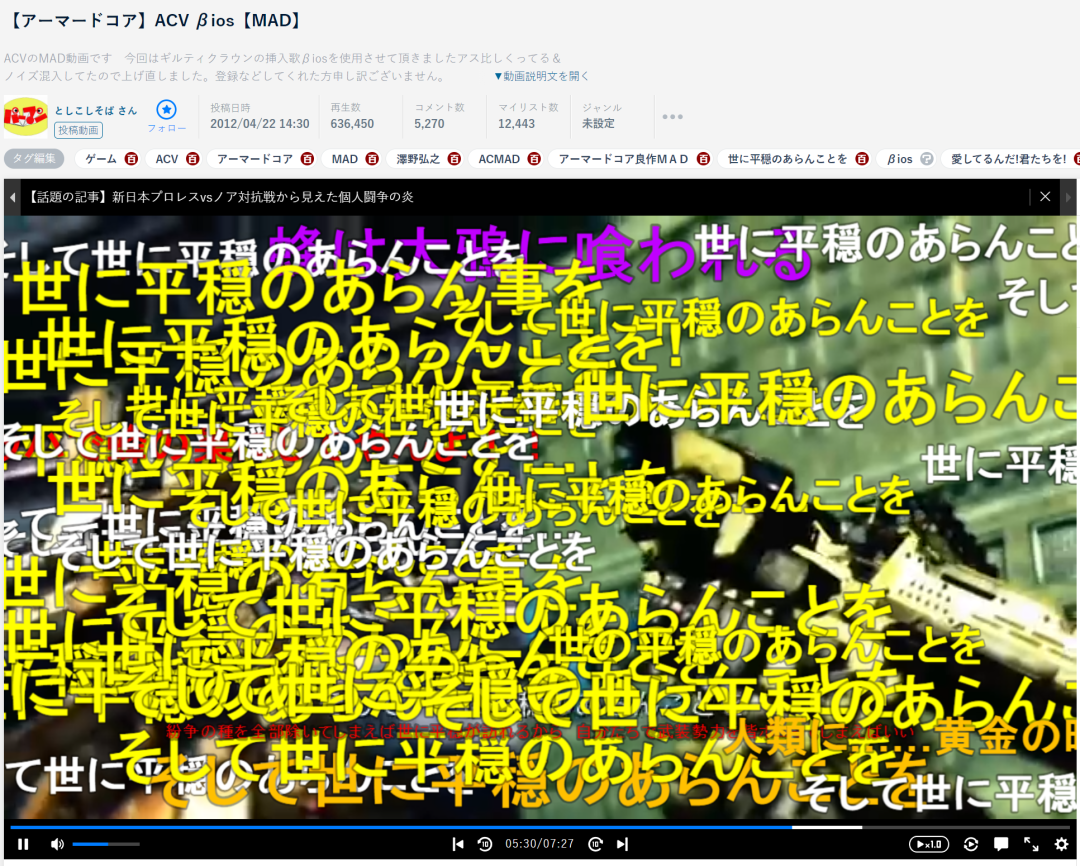Toggle comment display on video
The width and height of the screenshot is (1080, 866).
coord(1001,844)
